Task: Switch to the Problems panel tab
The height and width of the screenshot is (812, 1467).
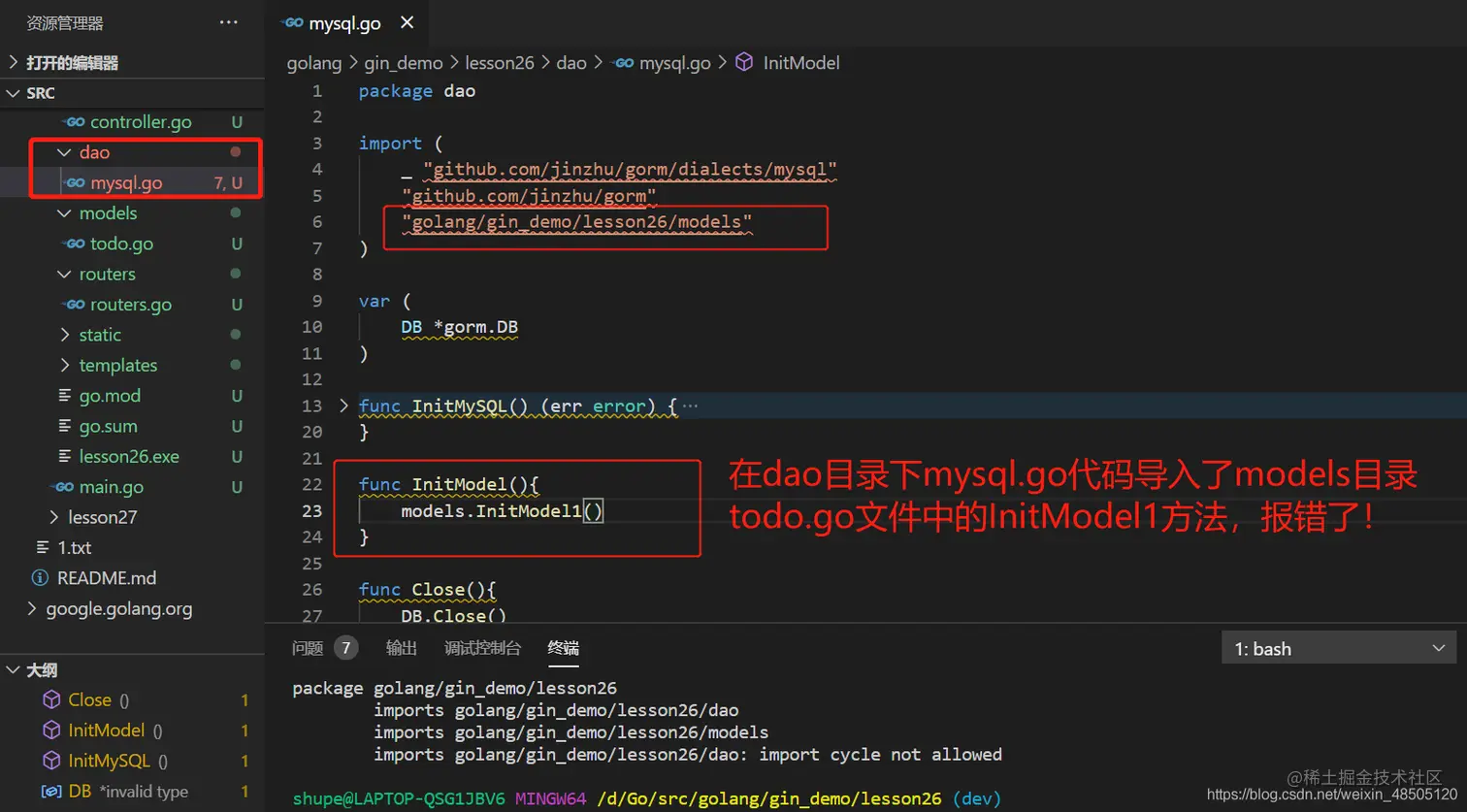Action: (x=308, y=648)
